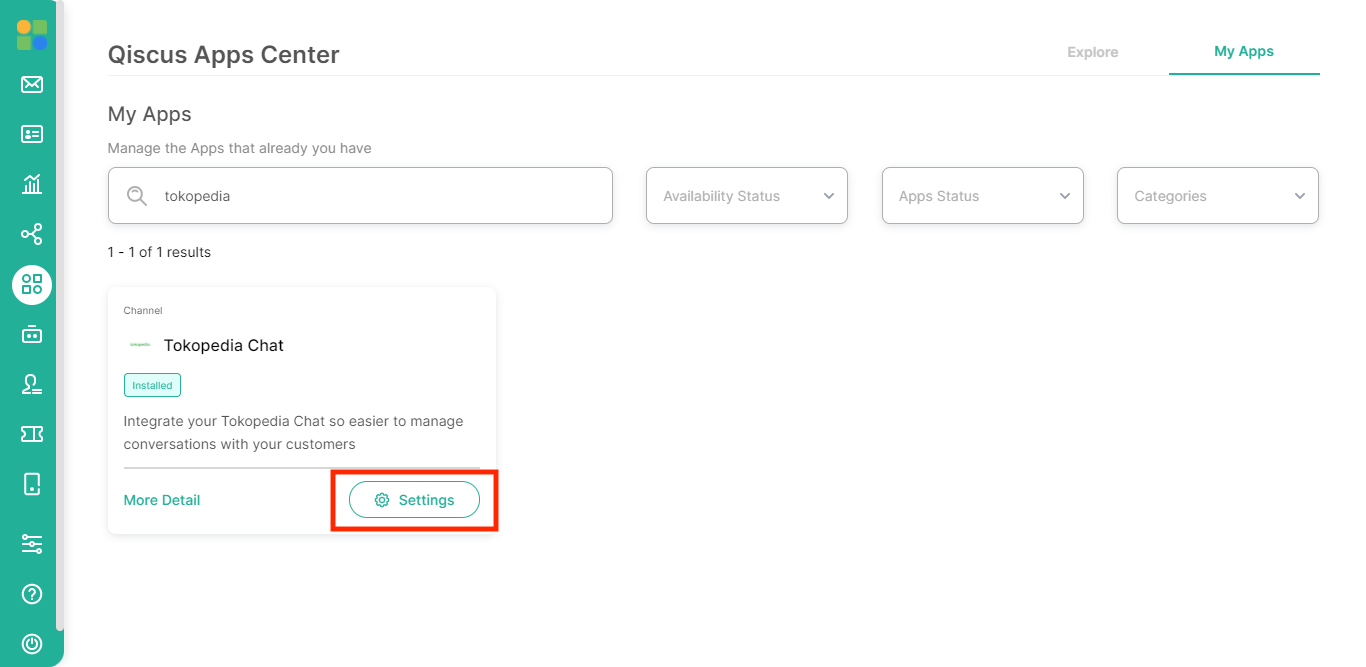Open the Integration share-nodes icon
The image size is (1366, 667).
(x=32, y=234)
